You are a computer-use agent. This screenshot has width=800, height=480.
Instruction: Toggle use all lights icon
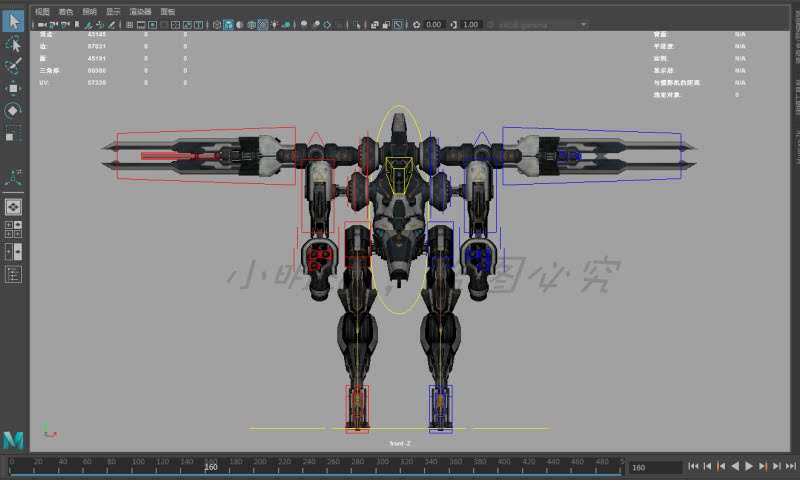point(274,24)
